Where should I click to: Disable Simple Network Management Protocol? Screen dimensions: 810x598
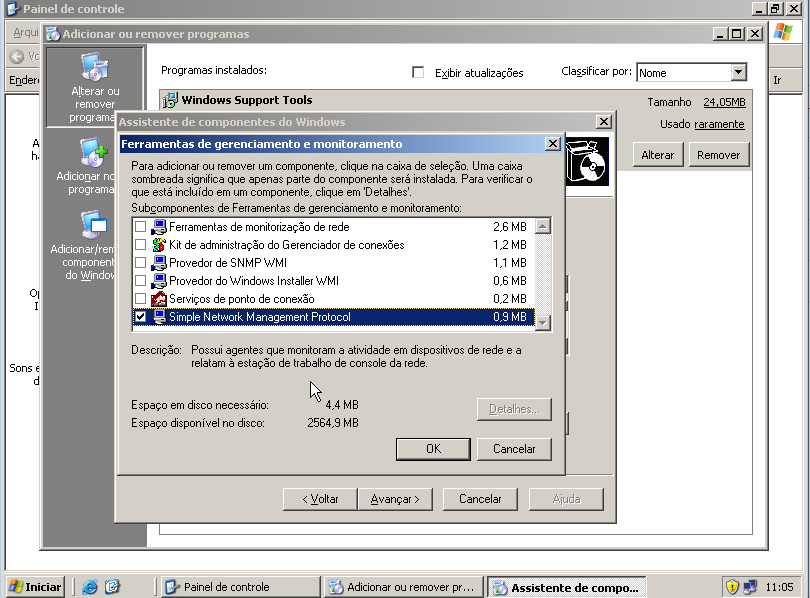139,317
